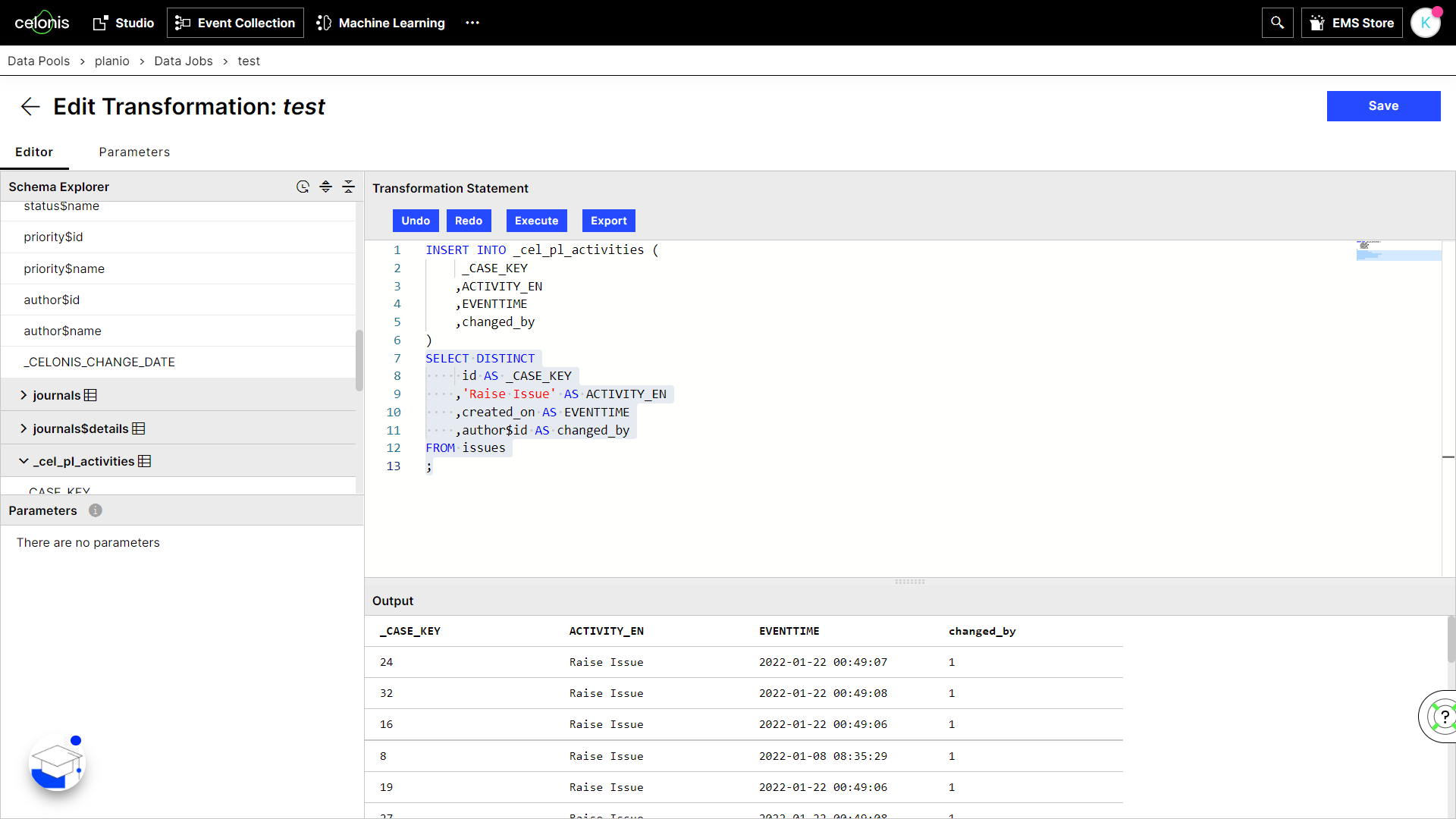The height and width of the screenshot is (819, 1456).
Task: Open the more options ellipsis in navbar
Action: 472,23
